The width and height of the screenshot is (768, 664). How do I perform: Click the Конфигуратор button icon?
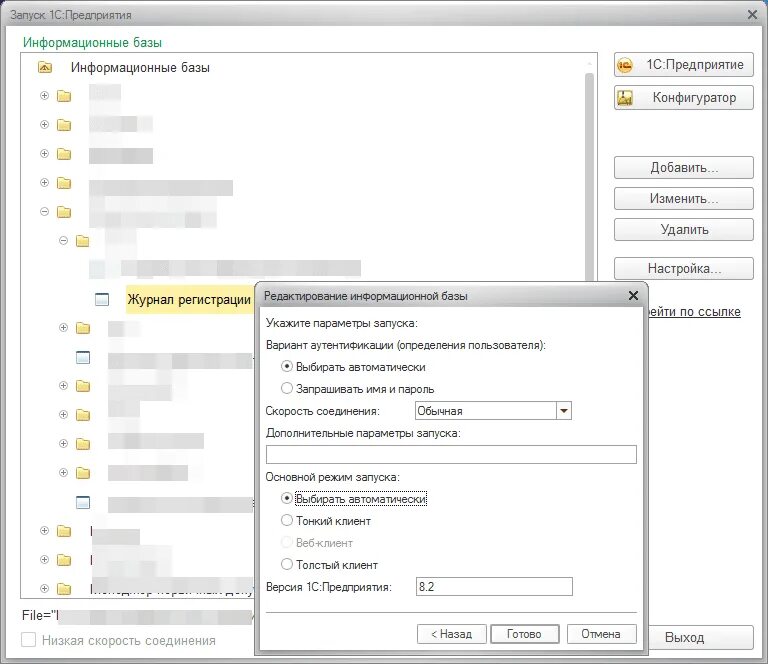625,97
